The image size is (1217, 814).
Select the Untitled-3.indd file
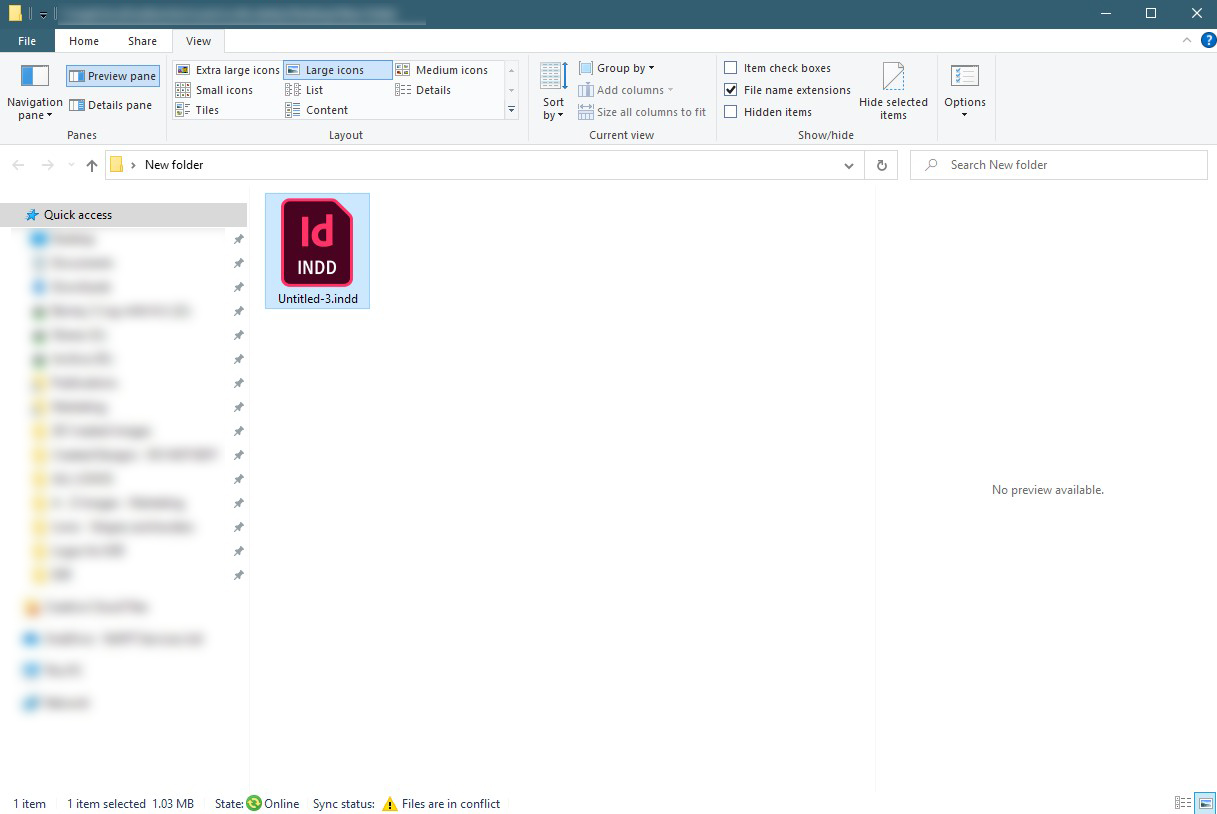point(317,245)
